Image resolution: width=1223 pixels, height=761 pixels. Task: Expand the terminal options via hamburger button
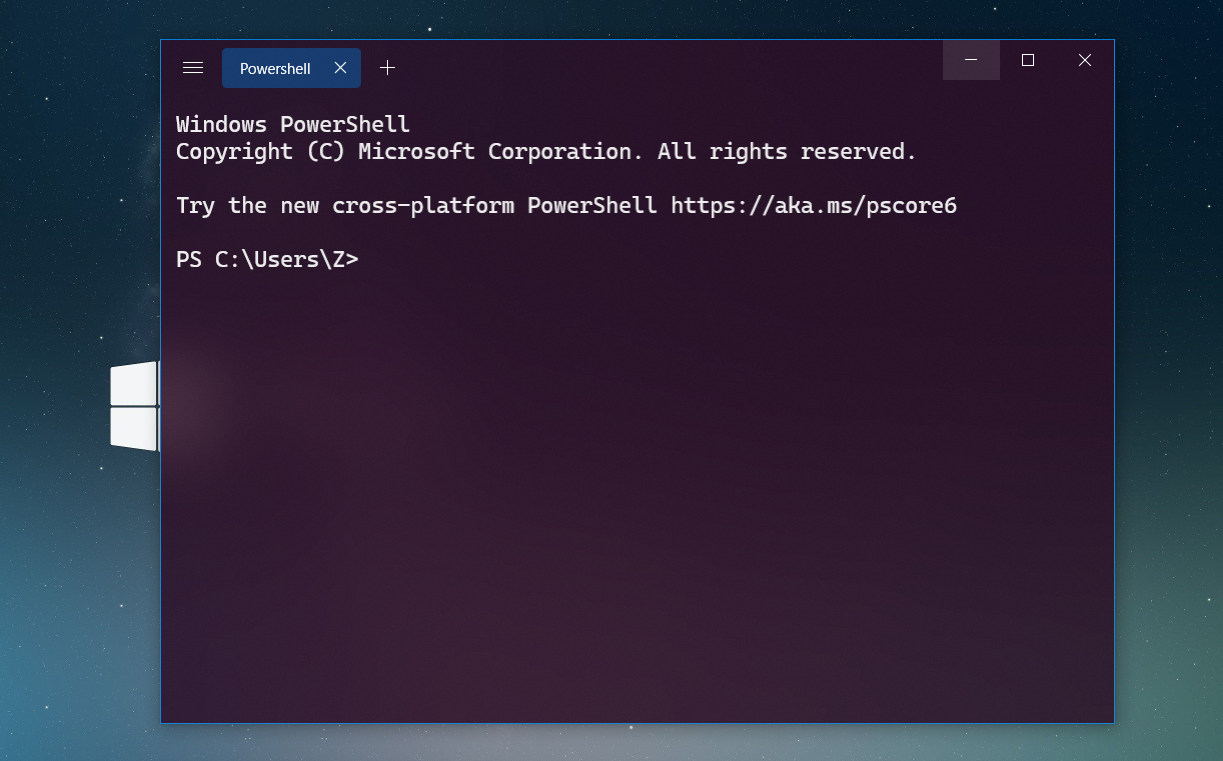click(192, 67)
